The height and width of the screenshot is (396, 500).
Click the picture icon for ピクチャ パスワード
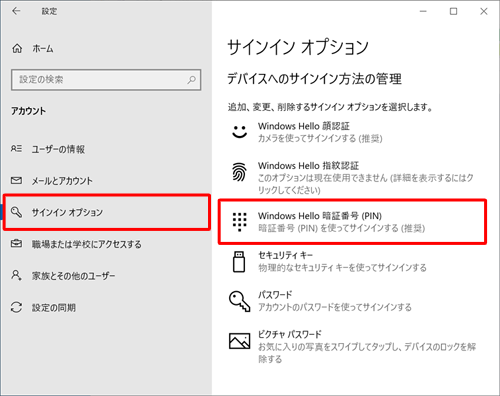tap(239, 340)
